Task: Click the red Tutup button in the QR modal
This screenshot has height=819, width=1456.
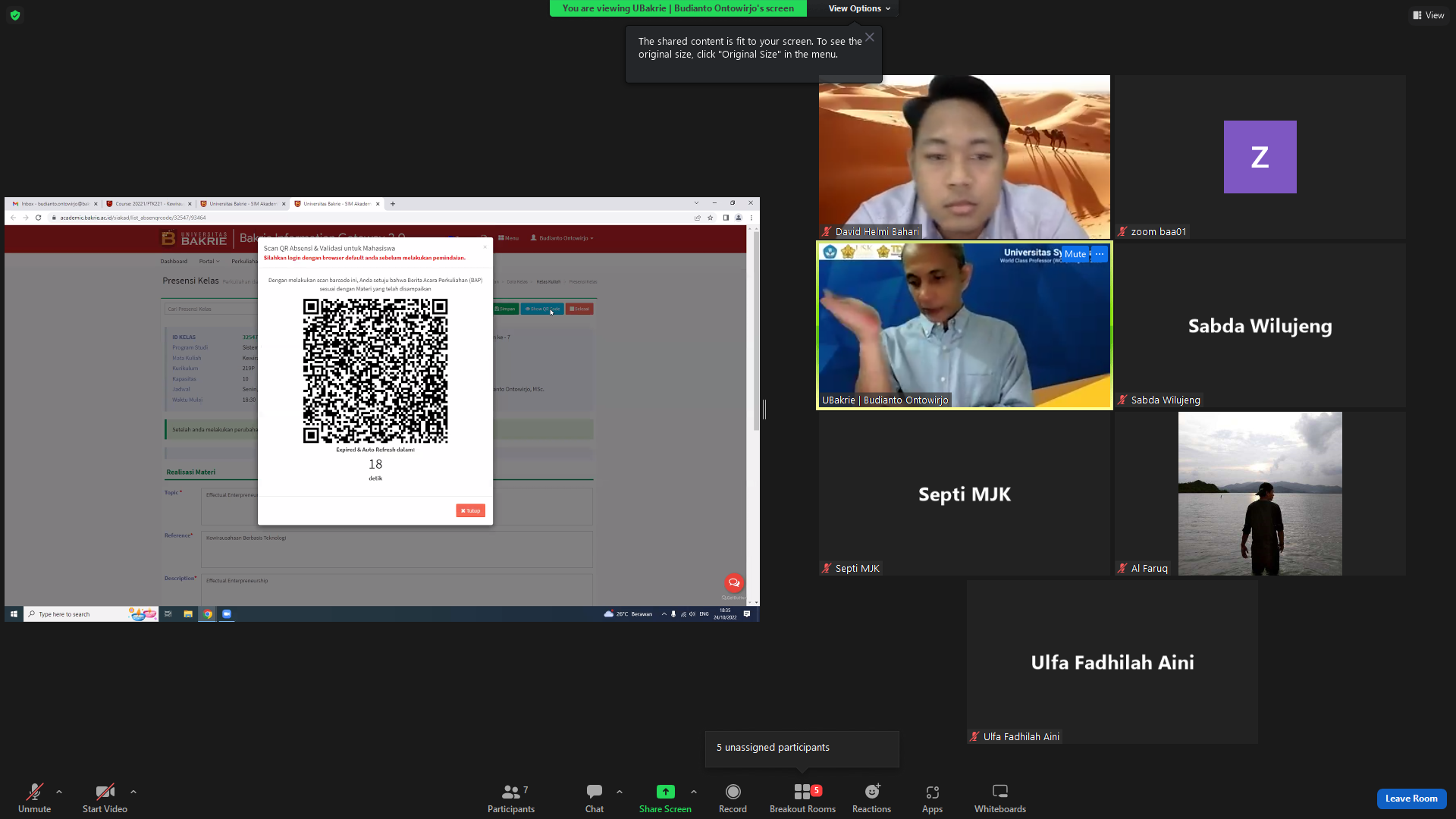Action: pos(471,511)
